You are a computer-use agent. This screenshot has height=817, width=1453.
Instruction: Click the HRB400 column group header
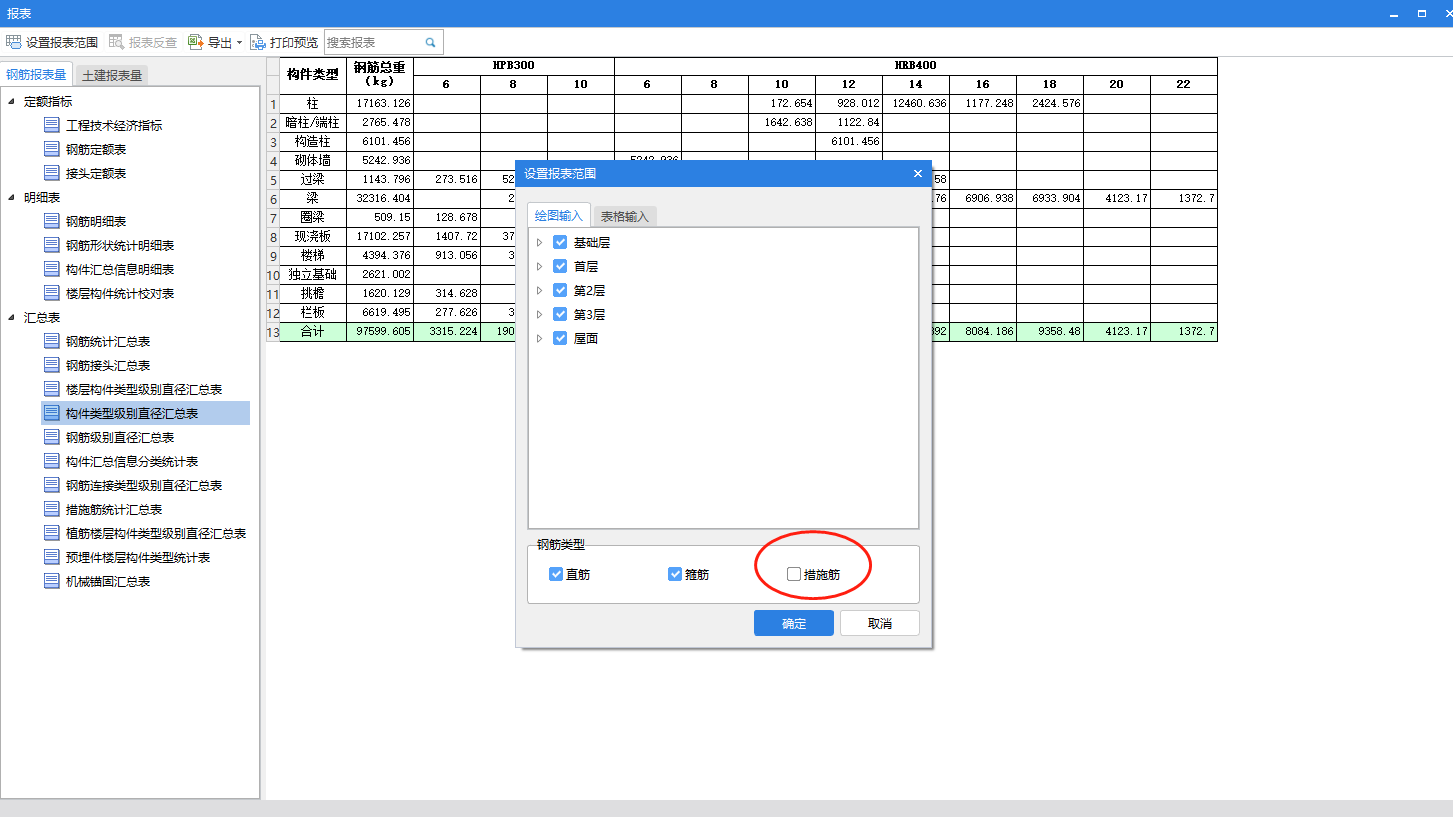(916, 65)
